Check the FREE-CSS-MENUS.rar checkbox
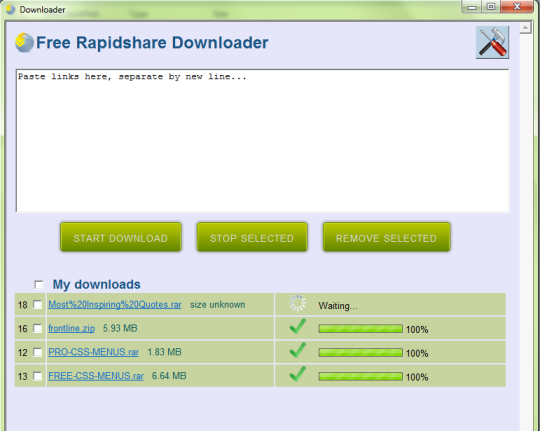This screenshot has height=431, width=540. 38,376
